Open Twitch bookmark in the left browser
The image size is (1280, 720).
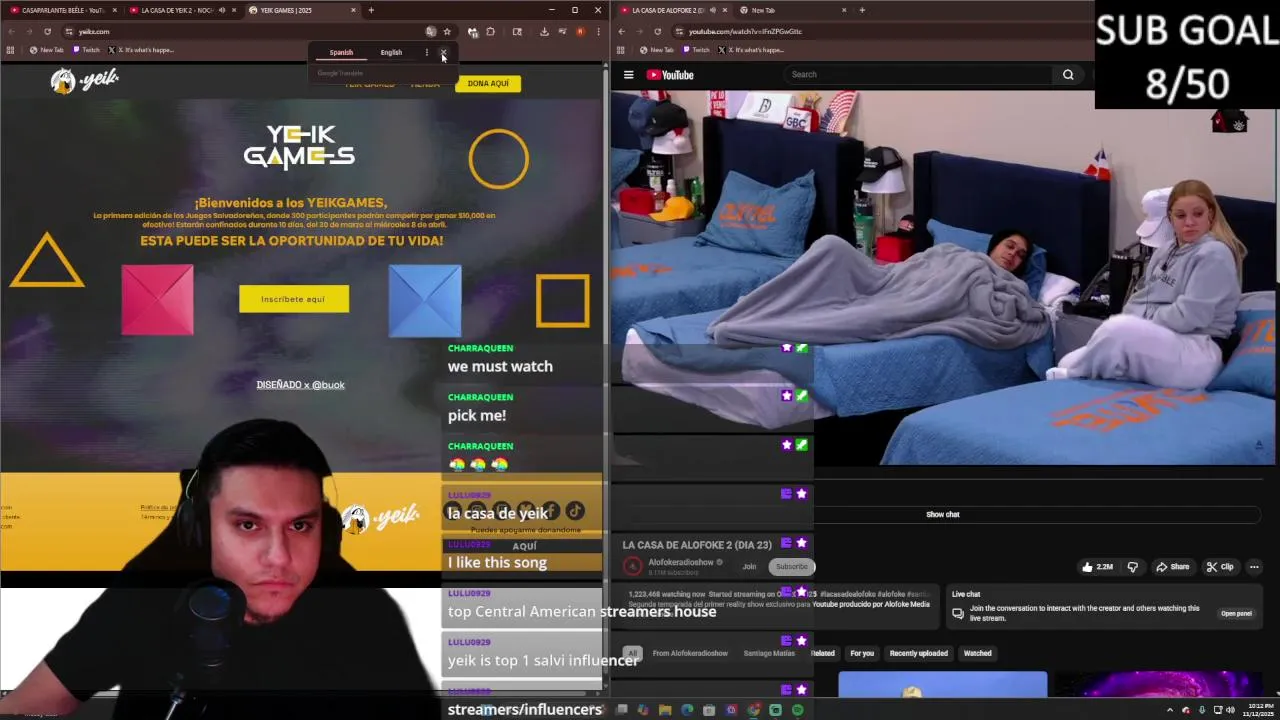click(x=85, y=50)
